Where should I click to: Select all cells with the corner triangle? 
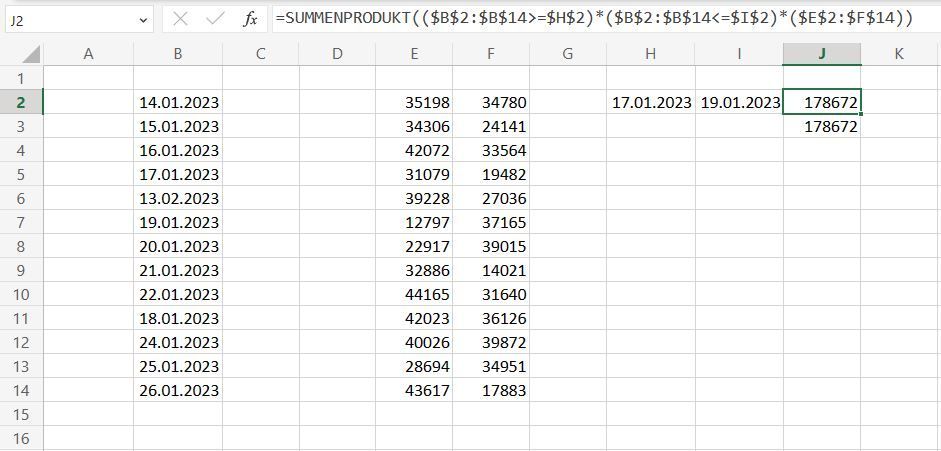(31, 55)
